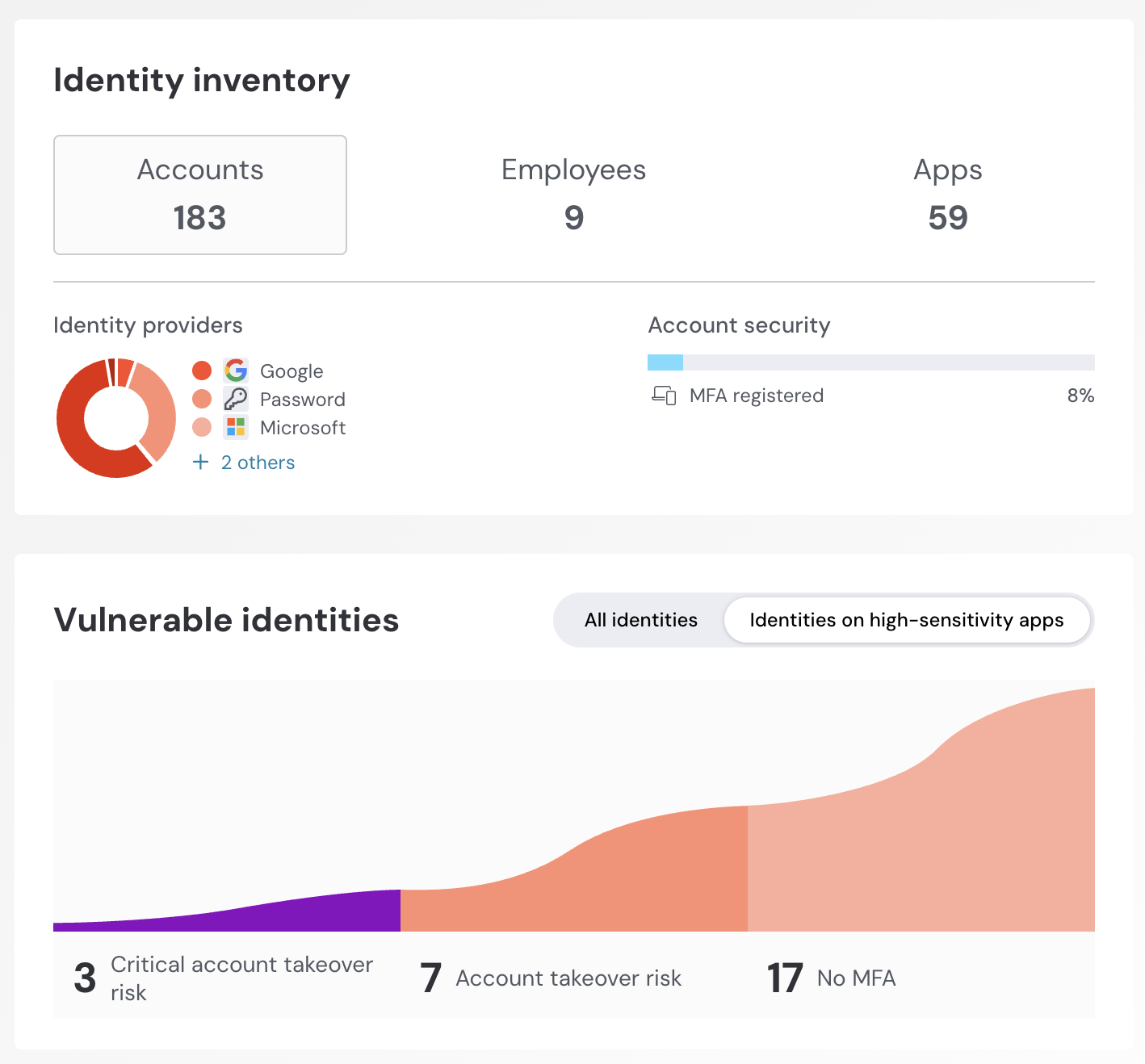This screenshot has height=1064, width=1145.
Task: Click the Password legend color dot
Action: 202,399
